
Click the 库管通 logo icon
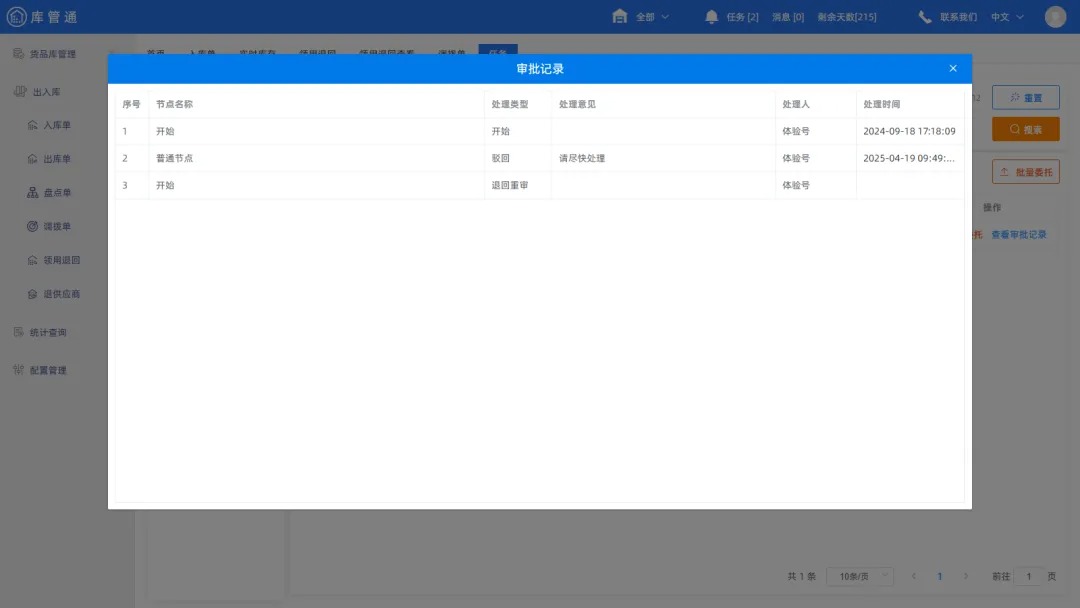[x=17, y=17]
